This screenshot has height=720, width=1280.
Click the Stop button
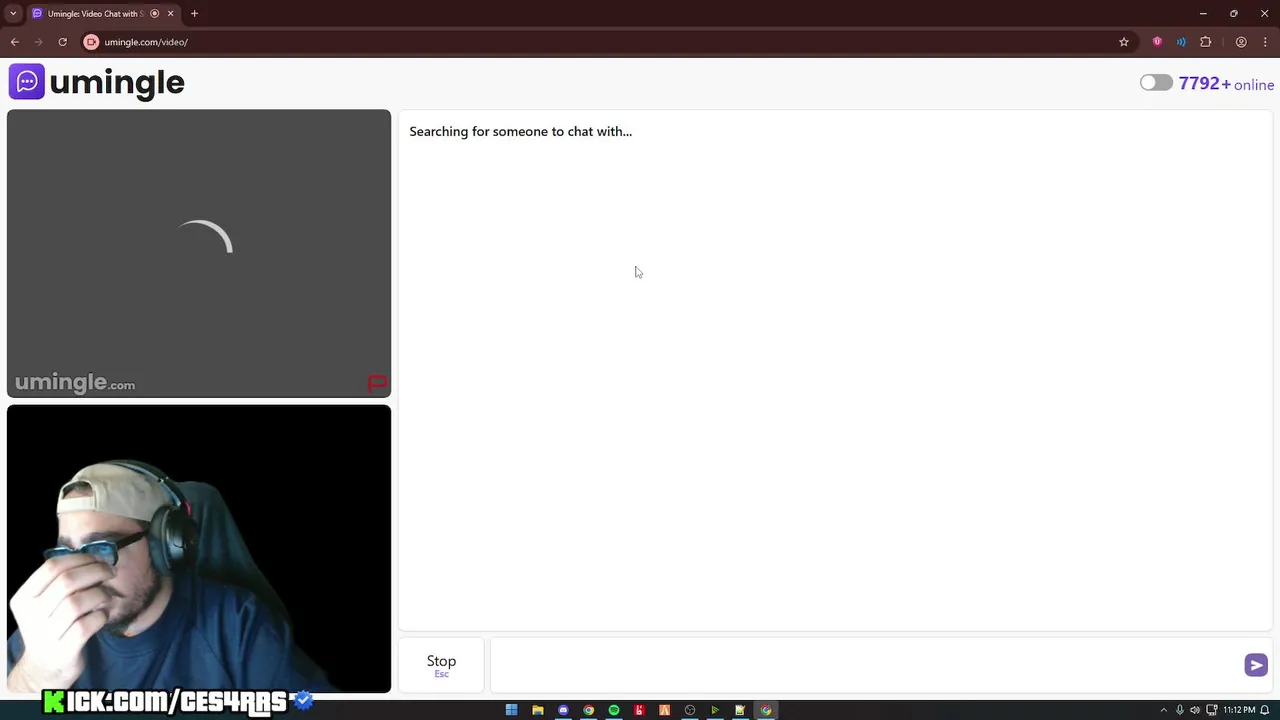tap(441, 665)
